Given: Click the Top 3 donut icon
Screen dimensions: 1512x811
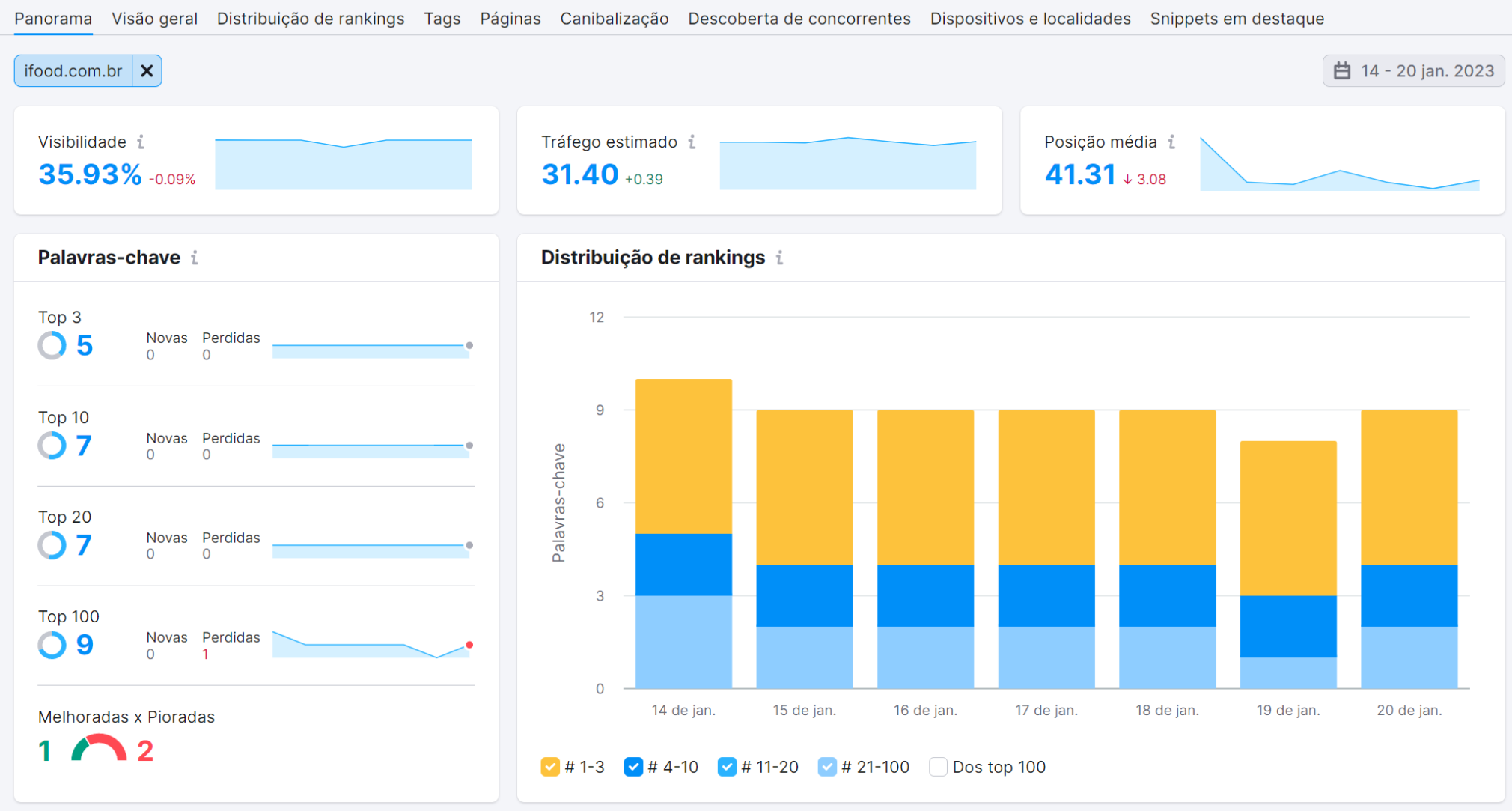Looking at the screenshot, I should [x=52, y=345].
